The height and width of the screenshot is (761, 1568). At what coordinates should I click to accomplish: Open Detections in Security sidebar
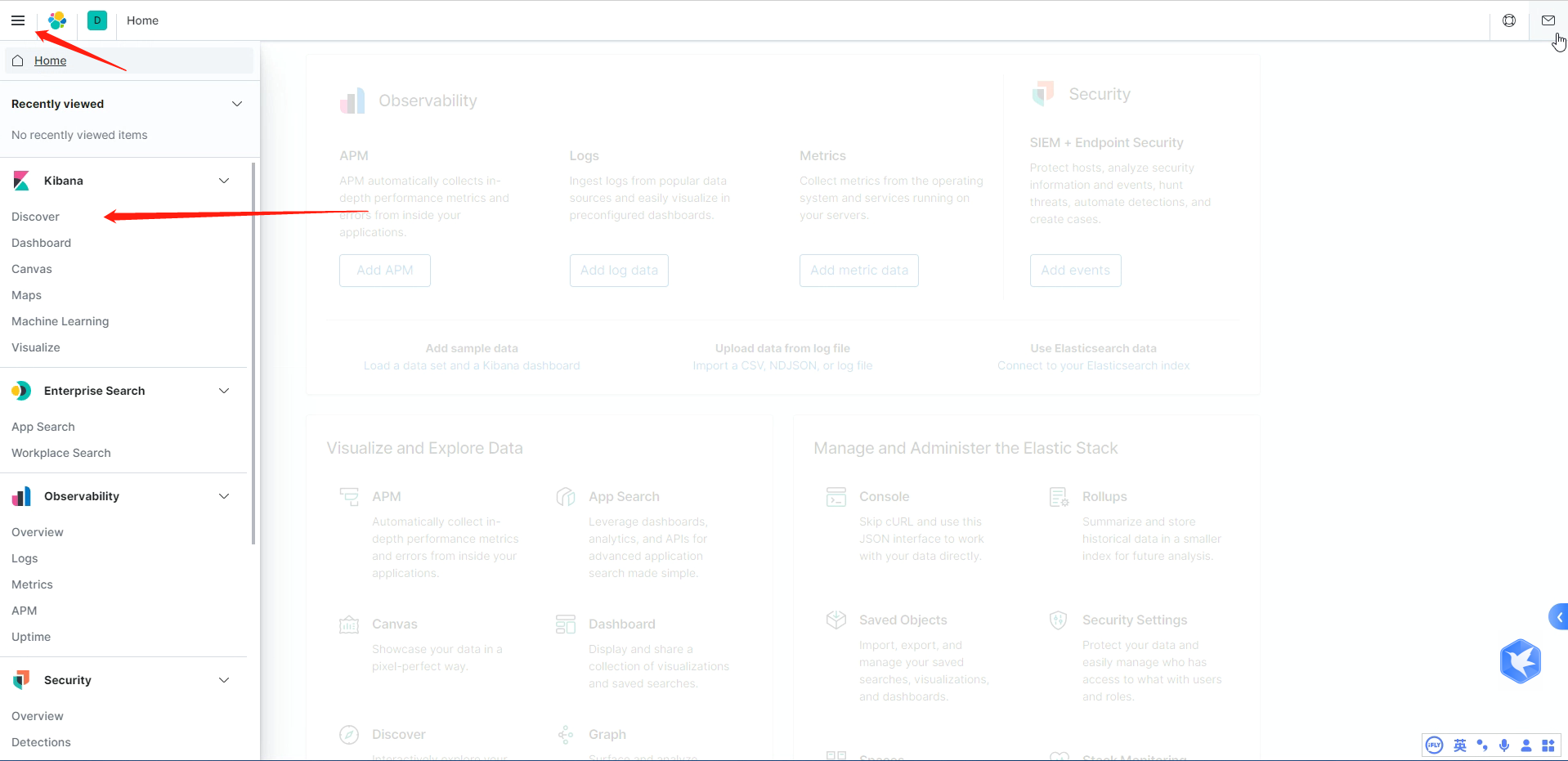(41, 742)
